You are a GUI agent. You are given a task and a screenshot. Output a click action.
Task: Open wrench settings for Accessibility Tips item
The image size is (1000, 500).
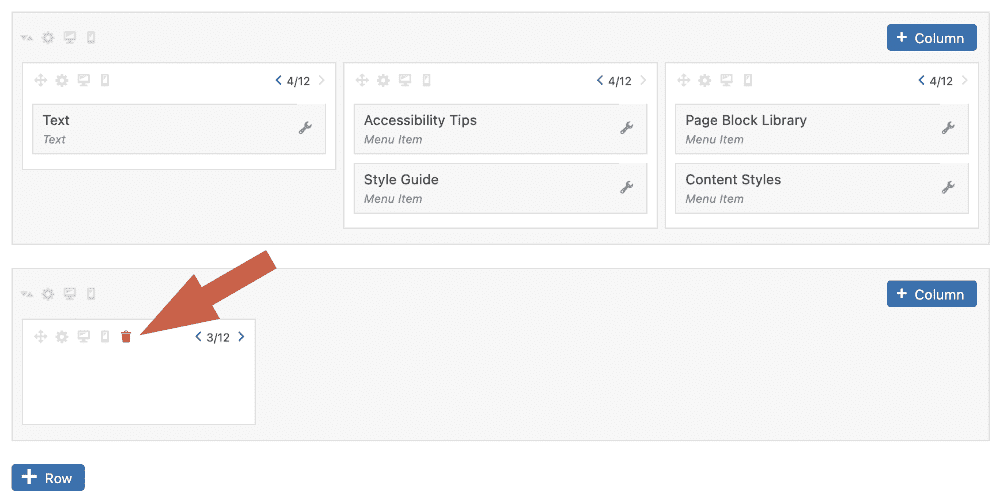pyautogui.click(x=627, y=128)
